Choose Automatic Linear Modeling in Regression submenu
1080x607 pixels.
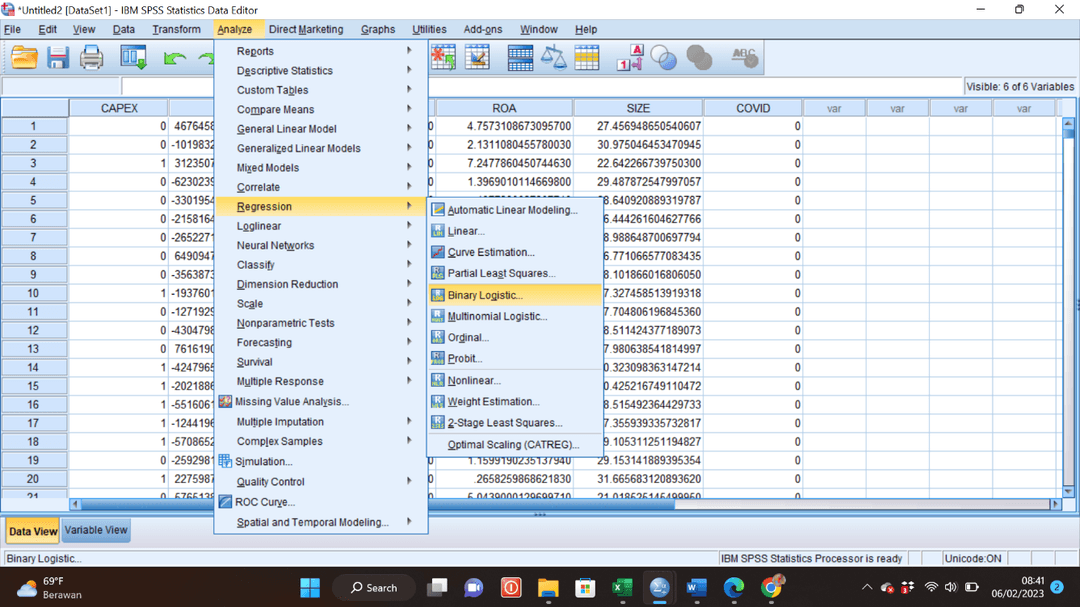click(512, 210)
